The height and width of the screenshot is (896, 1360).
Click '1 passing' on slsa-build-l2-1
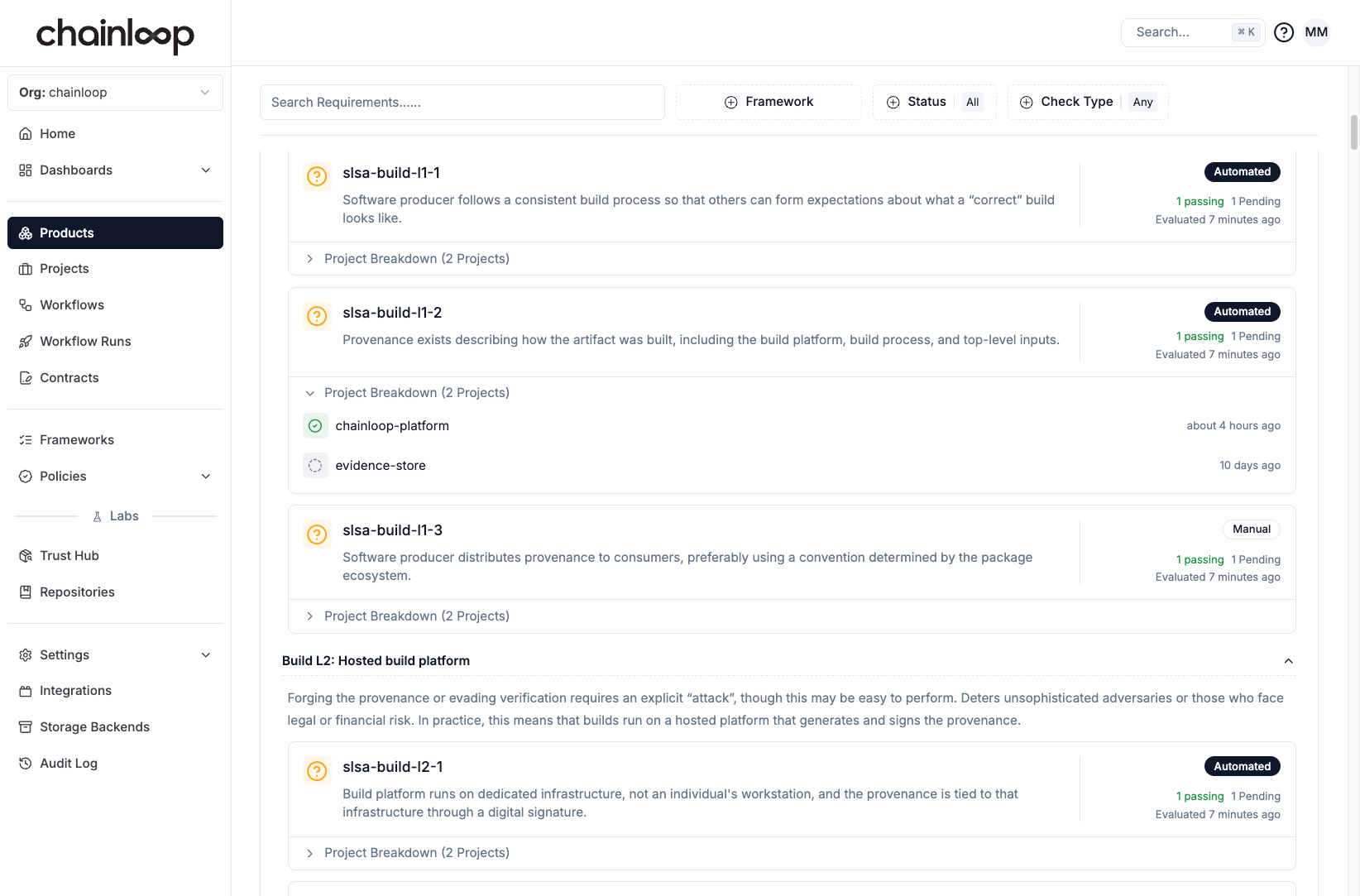point(1200,797)
